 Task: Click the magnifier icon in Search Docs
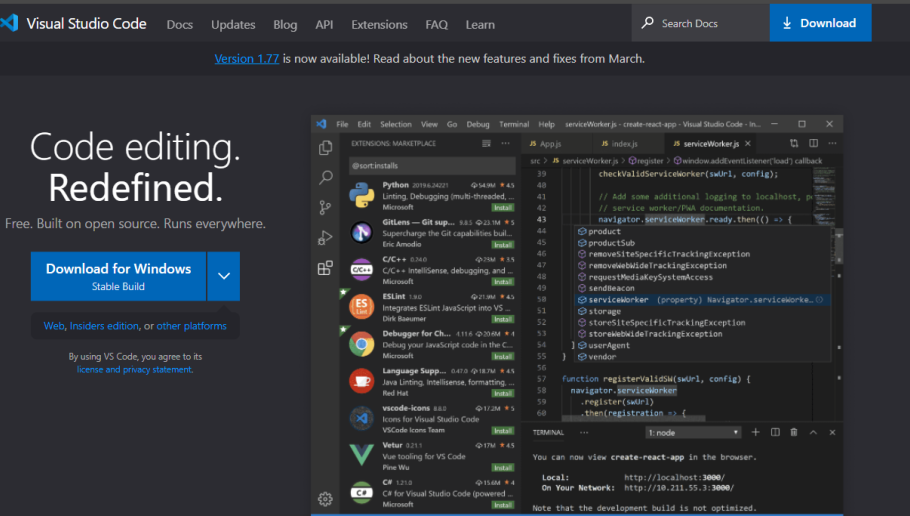point(647,23)
